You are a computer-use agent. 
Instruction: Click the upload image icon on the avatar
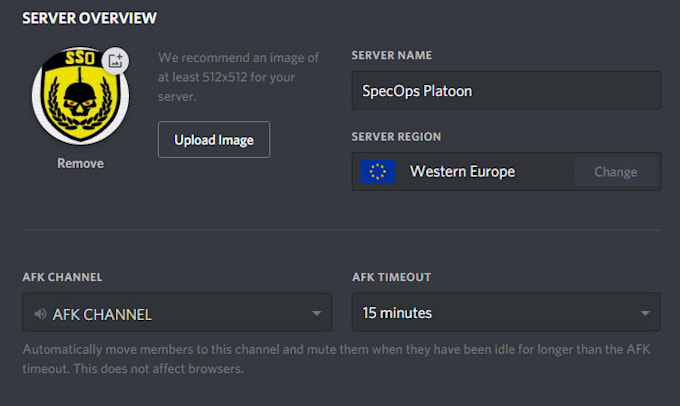(x=116, y=60)
